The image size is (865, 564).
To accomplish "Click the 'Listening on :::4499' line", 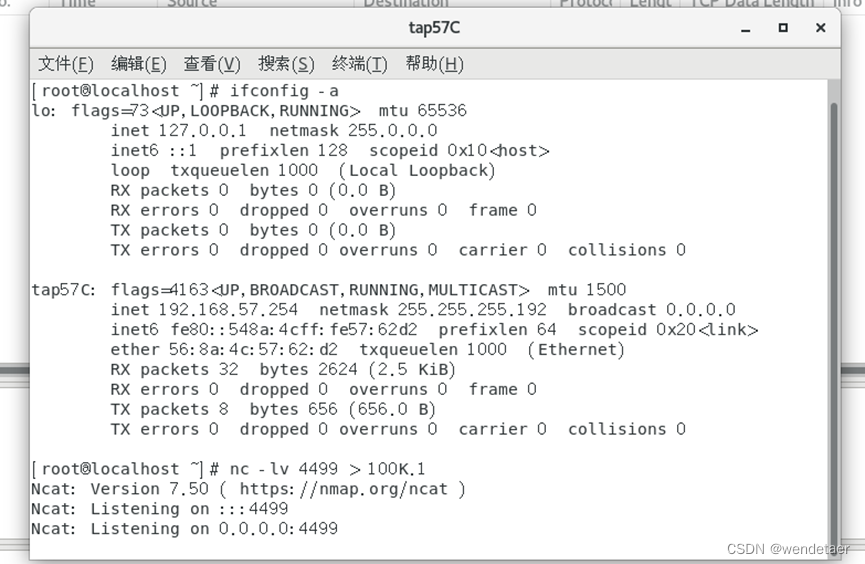I will (x=189, y=509).
